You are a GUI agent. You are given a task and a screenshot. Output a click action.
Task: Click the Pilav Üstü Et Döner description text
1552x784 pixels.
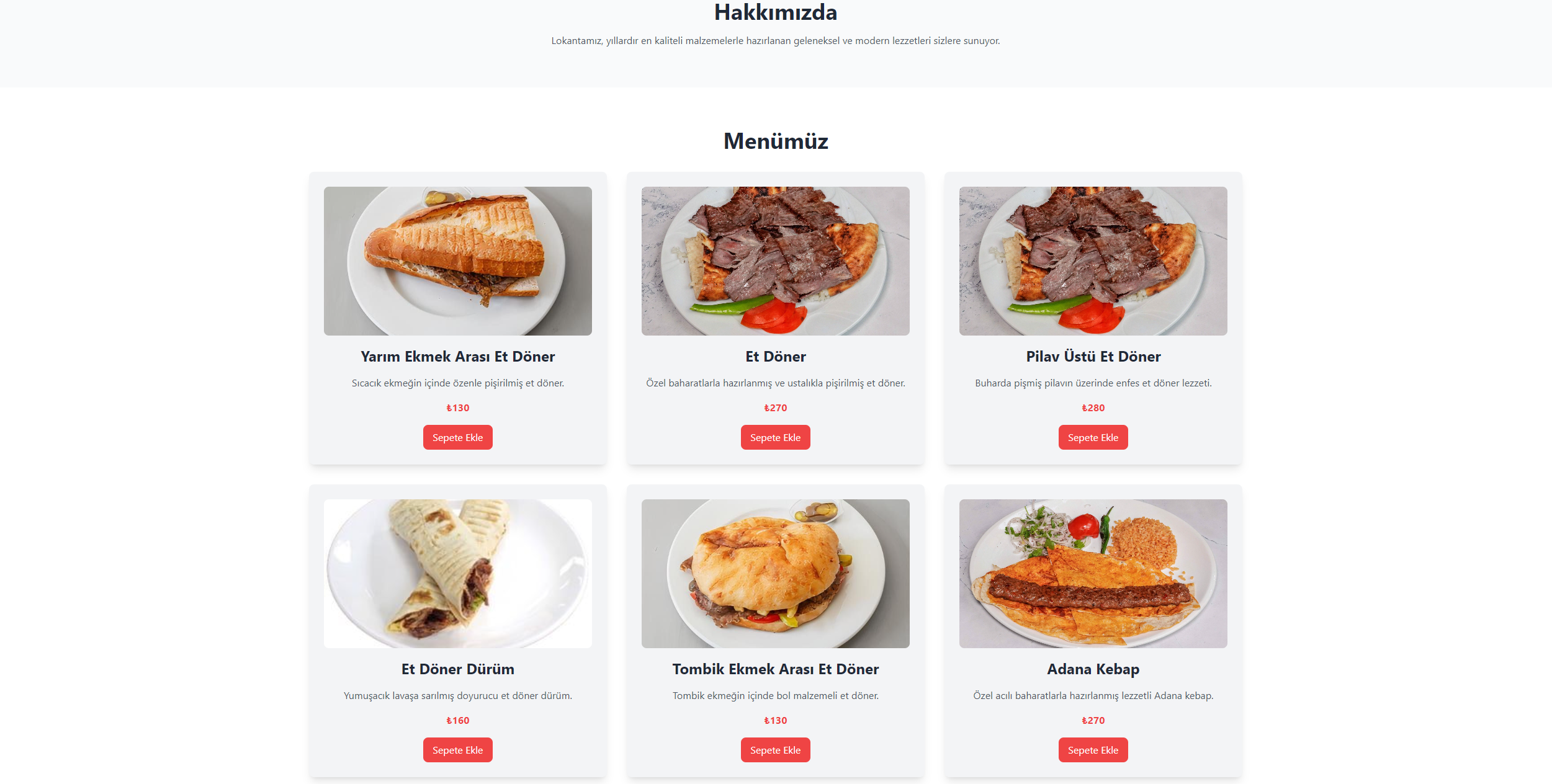(1093, 383)
